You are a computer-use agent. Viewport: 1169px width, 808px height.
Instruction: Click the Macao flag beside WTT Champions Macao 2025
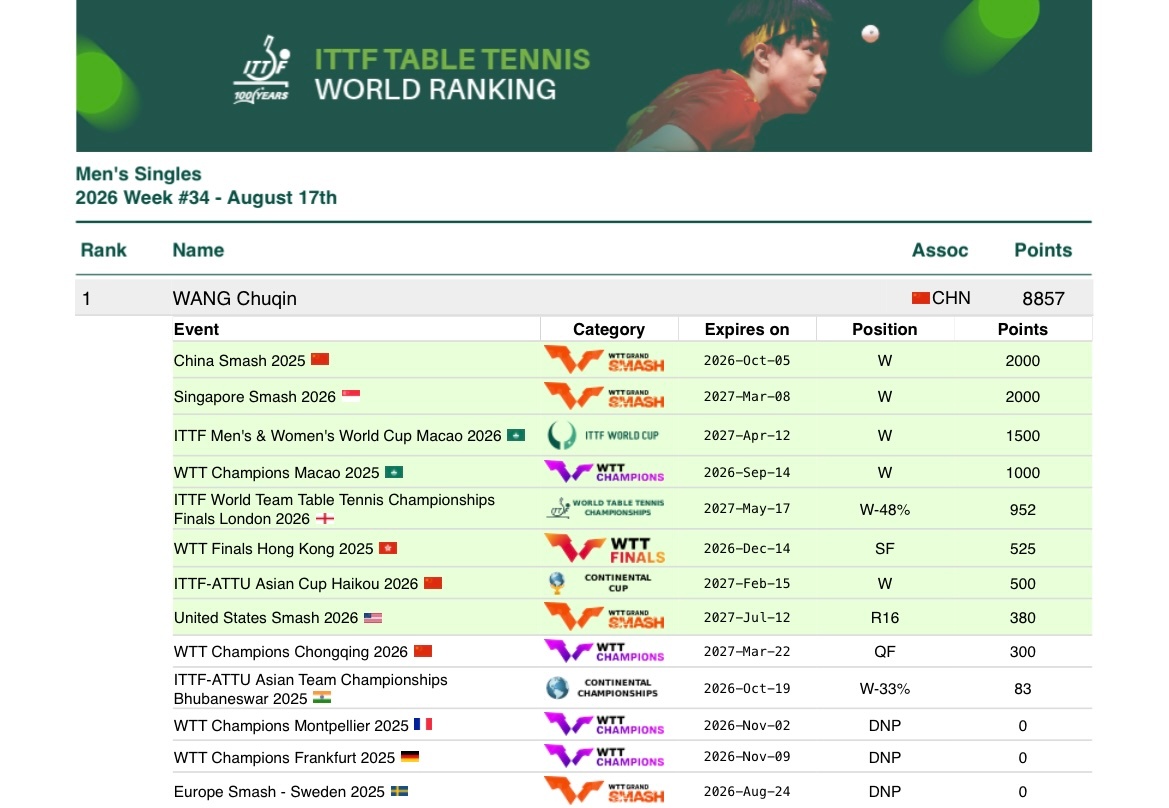coord(394,472)
